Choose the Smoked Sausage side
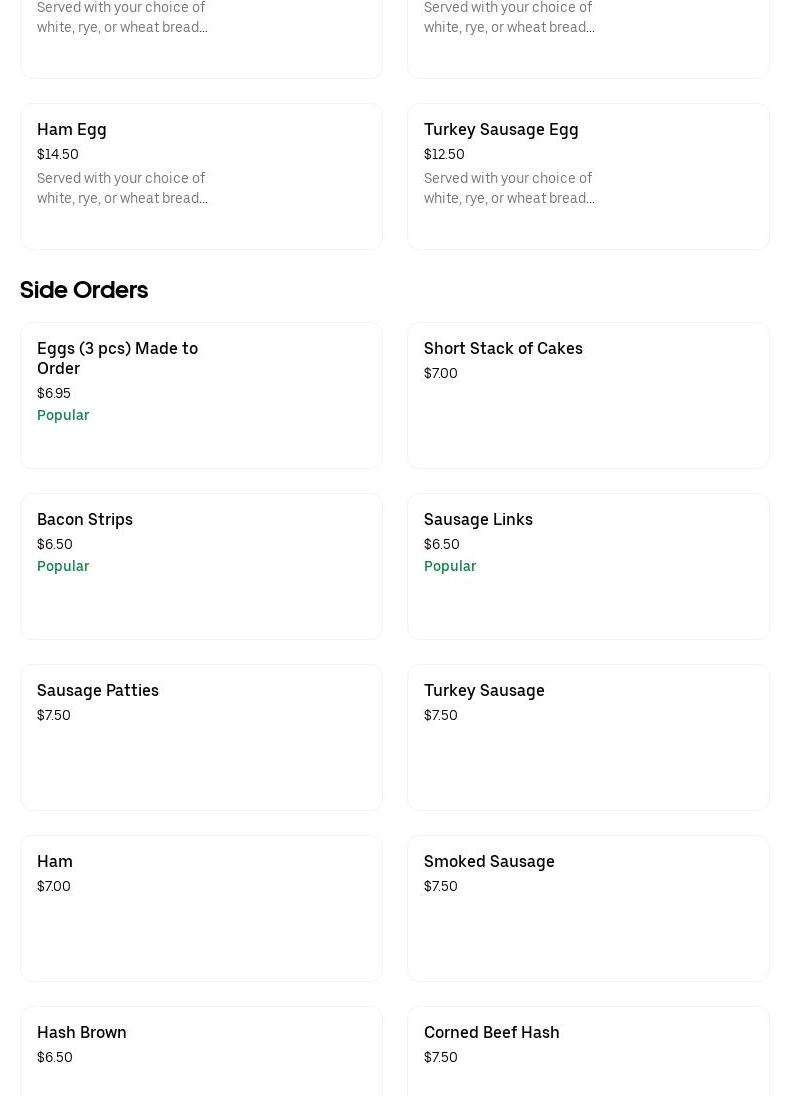Screen dimensions: 804x1096 489,861
